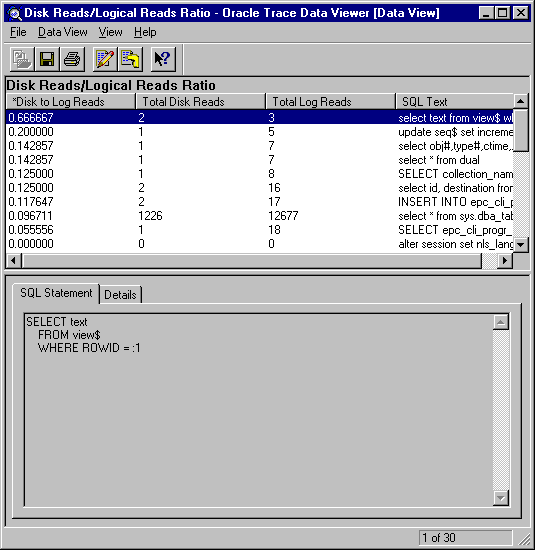Click the window resize grip in status bar

[524, 539]
